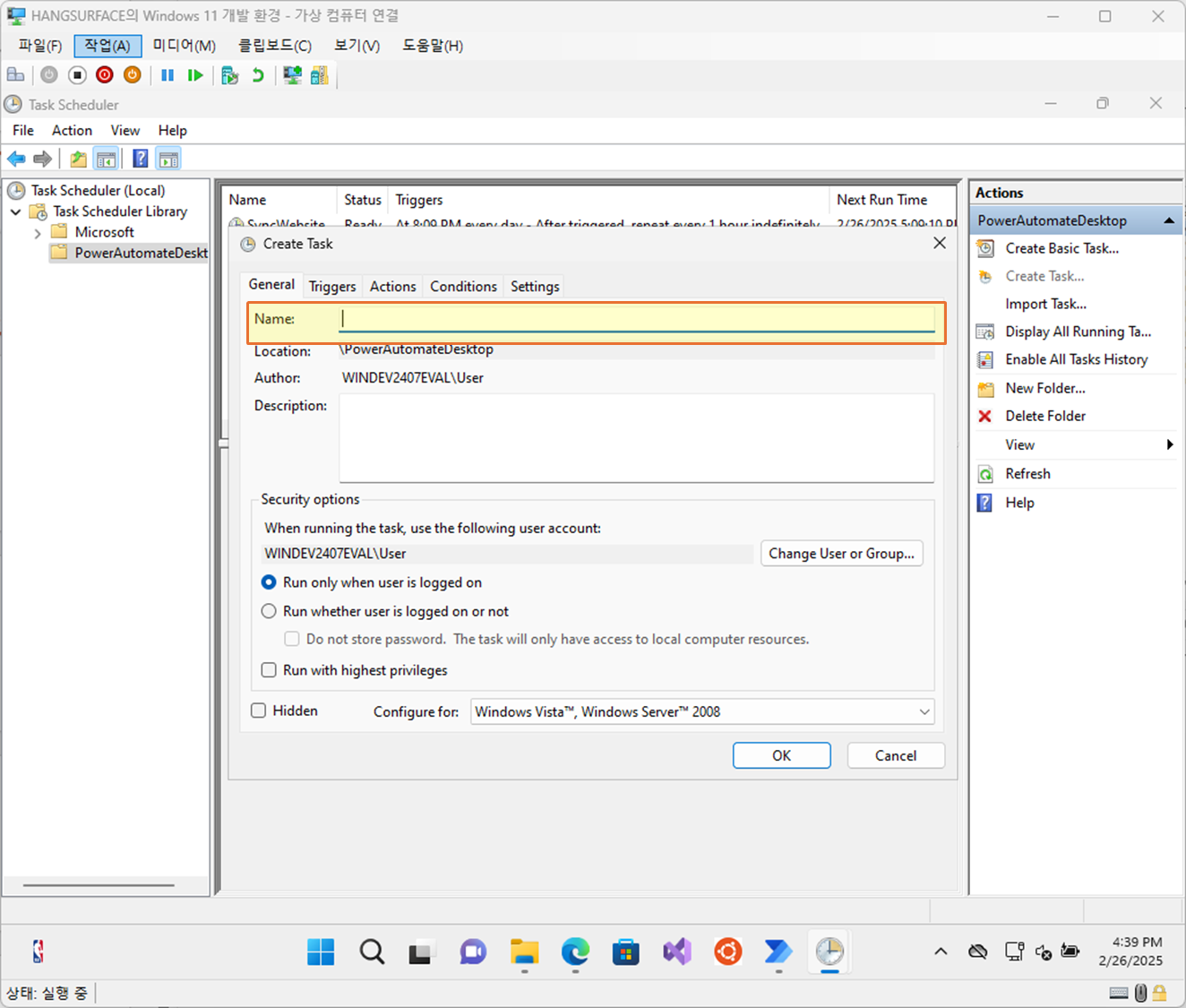Viewport: 1186px width, 1008px height.
Task: Switch to the Triggers tab
Action: (332, 287)
